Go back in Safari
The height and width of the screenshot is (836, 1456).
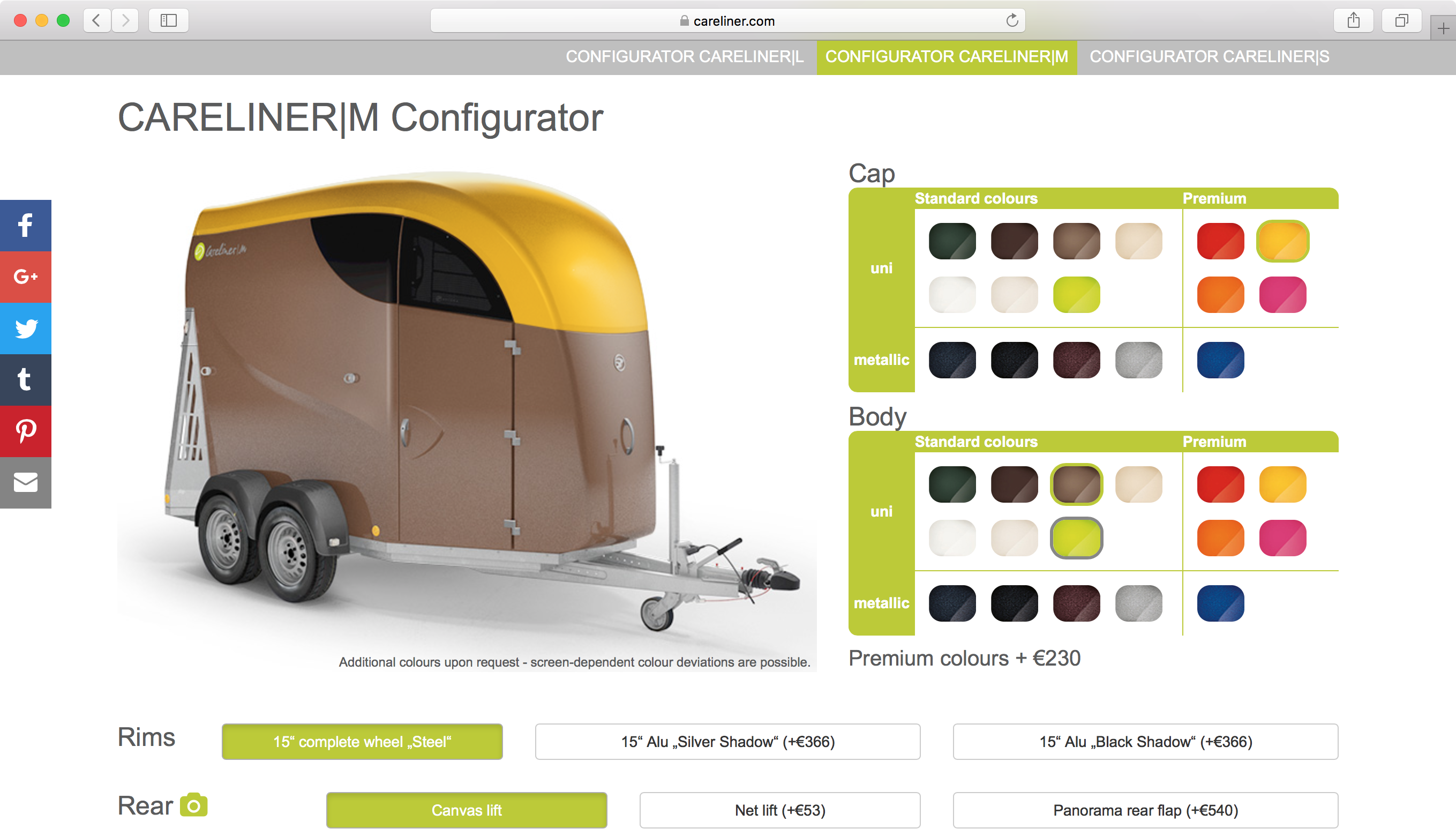[96, 21]
